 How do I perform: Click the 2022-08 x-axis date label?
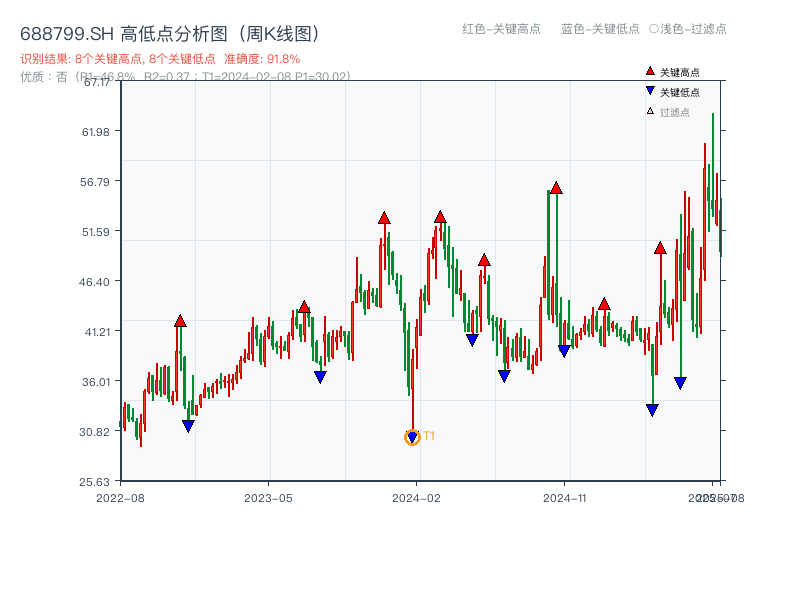click(120, 498)
